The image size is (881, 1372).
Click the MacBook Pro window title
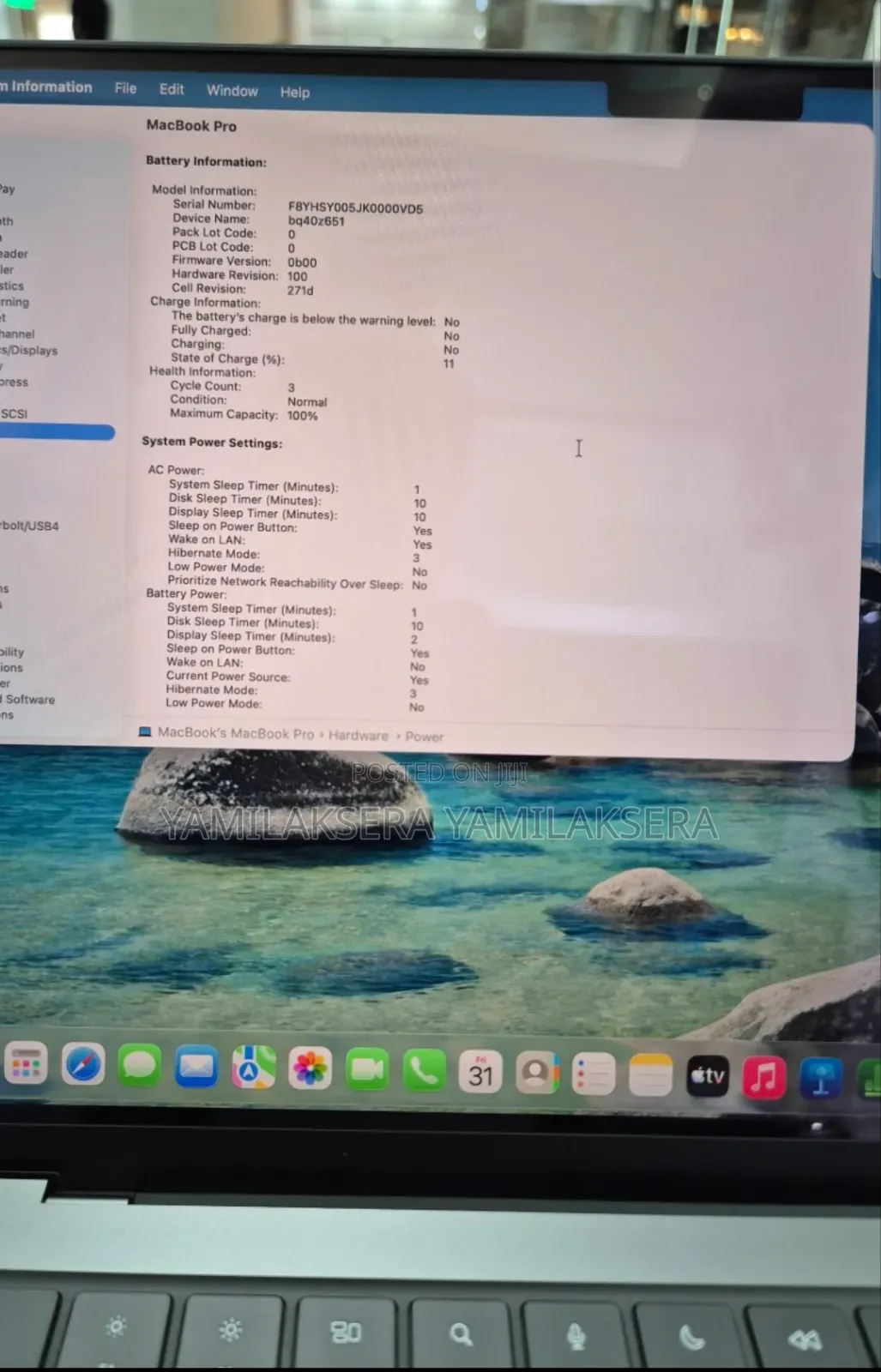click(191, 125)
